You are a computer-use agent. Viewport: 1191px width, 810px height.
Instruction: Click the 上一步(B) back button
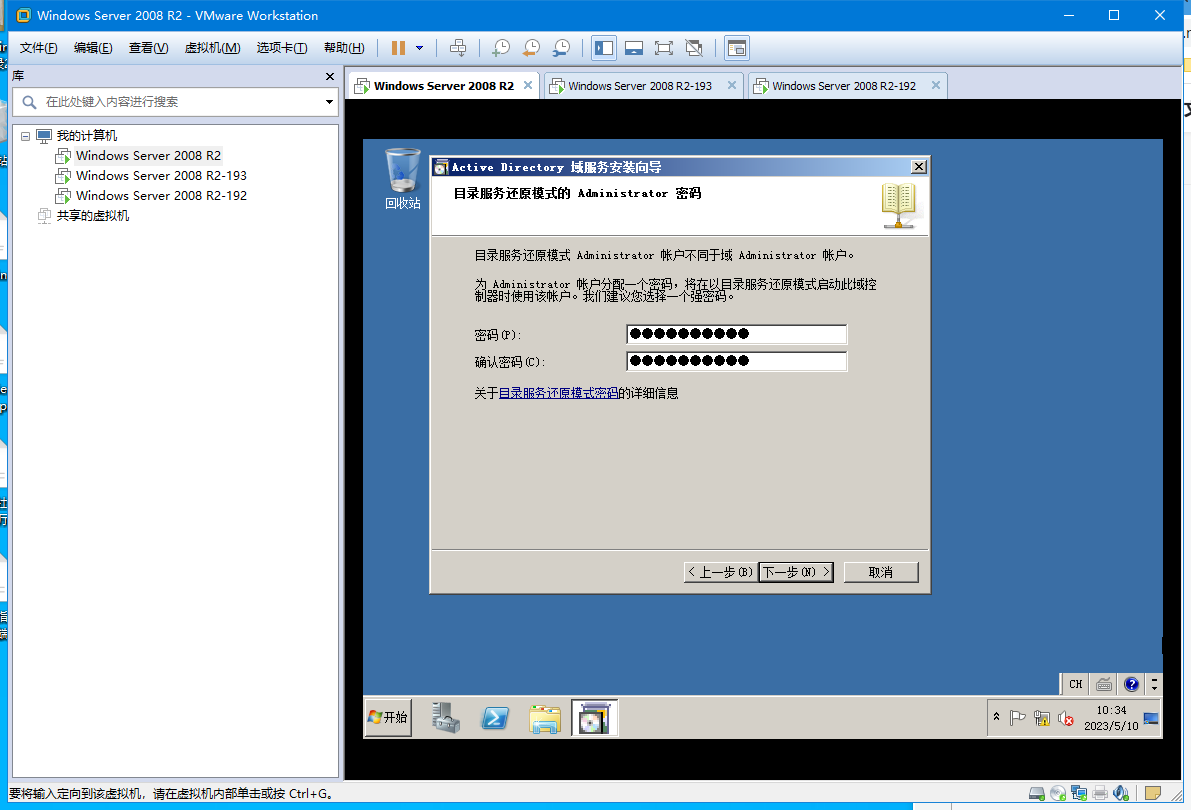719,572
